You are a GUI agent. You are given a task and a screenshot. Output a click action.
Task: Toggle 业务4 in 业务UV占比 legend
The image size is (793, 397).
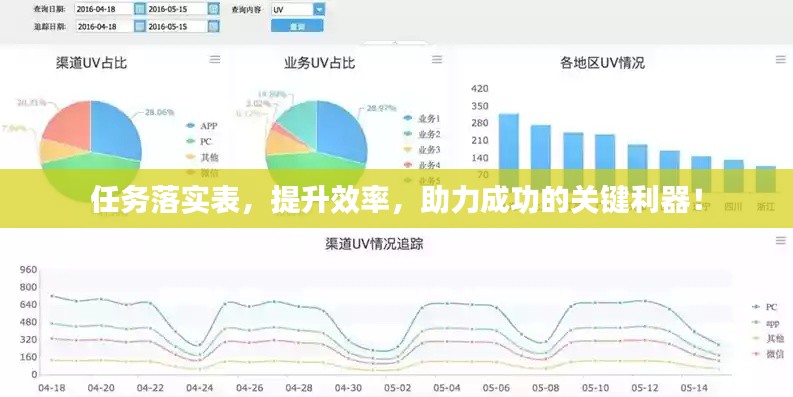(422, 165)
